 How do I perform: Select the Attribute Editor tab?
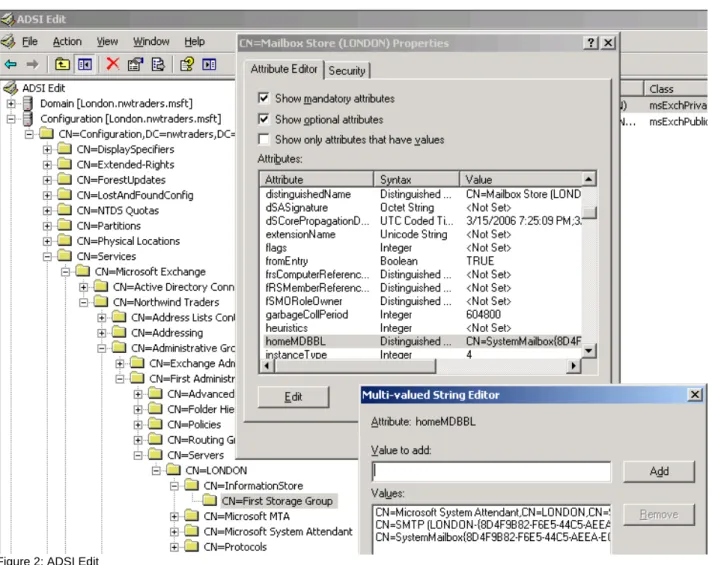[284, 69]
